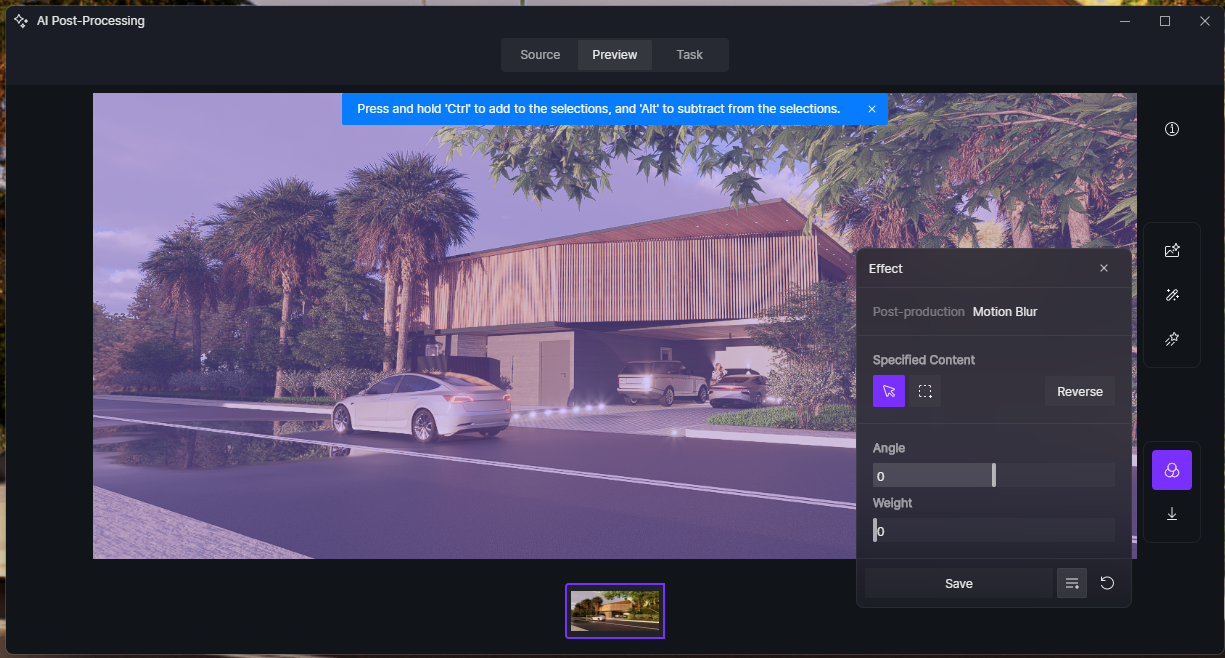Maximize the AI Post-Processing window
This screenshot has height=658, width=1225.
point(1165,21)
